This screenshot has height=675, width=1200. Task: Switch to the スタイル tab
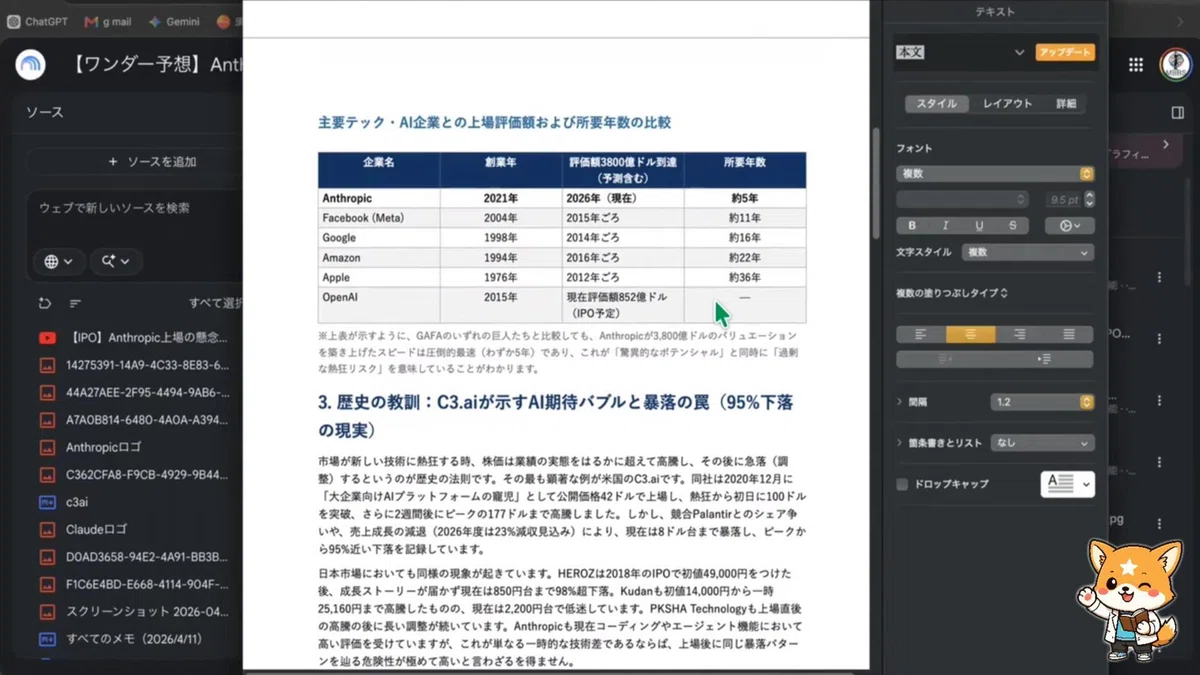point(937,103)
